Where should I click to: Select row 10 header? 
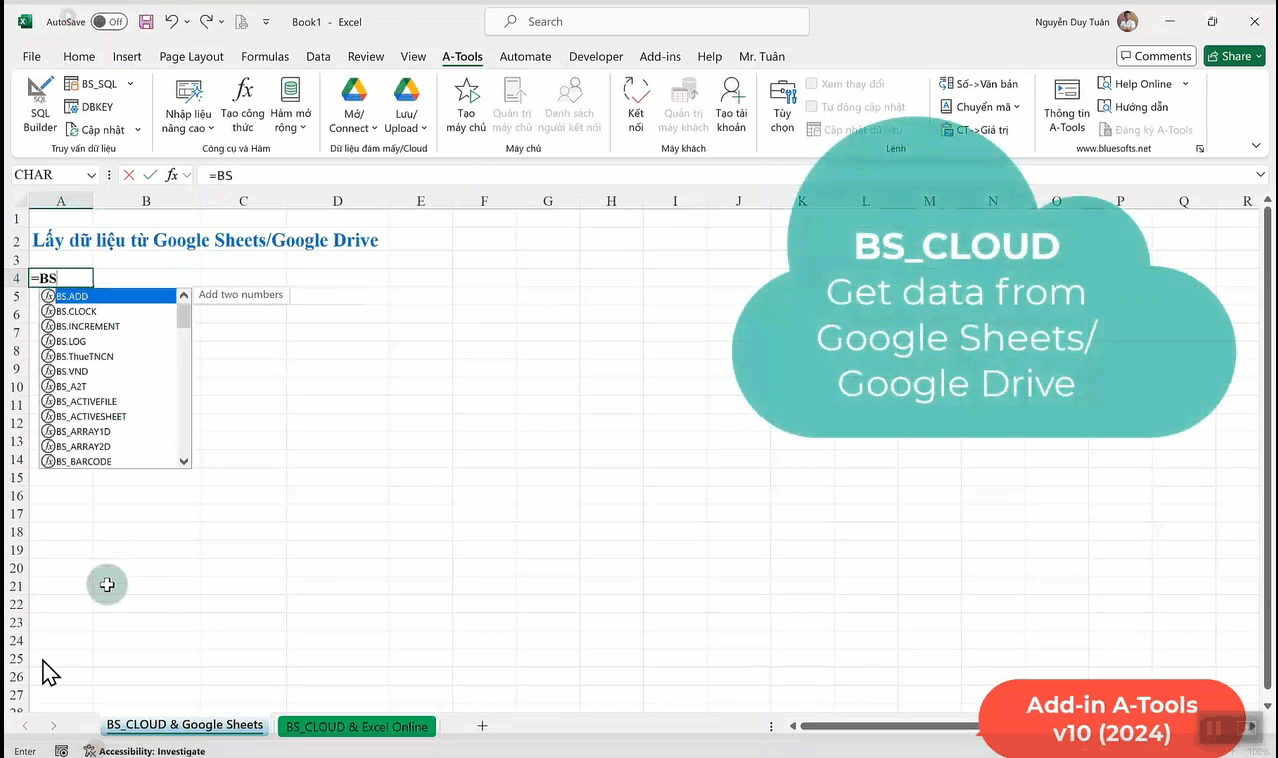click(x=15, y=388)
